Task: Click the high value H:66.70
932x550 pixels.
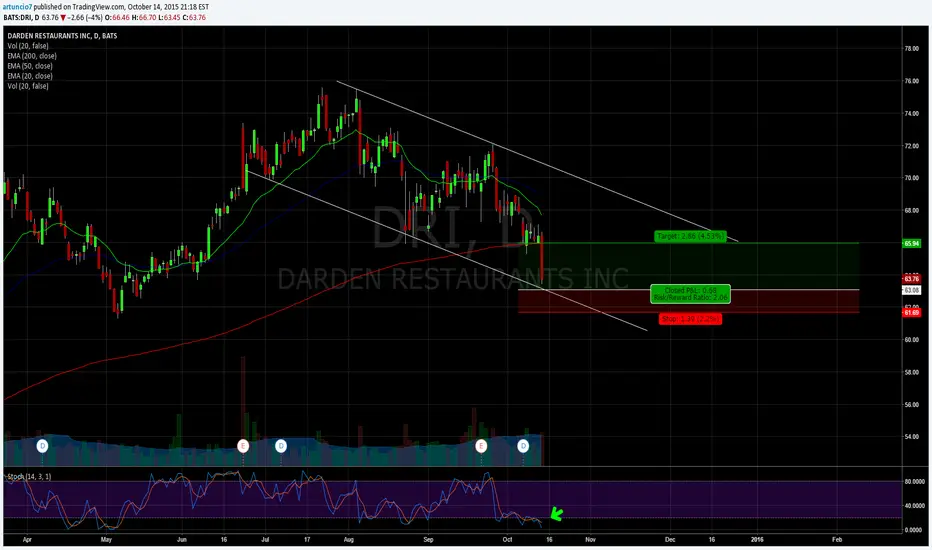Action: click(144, 17)
